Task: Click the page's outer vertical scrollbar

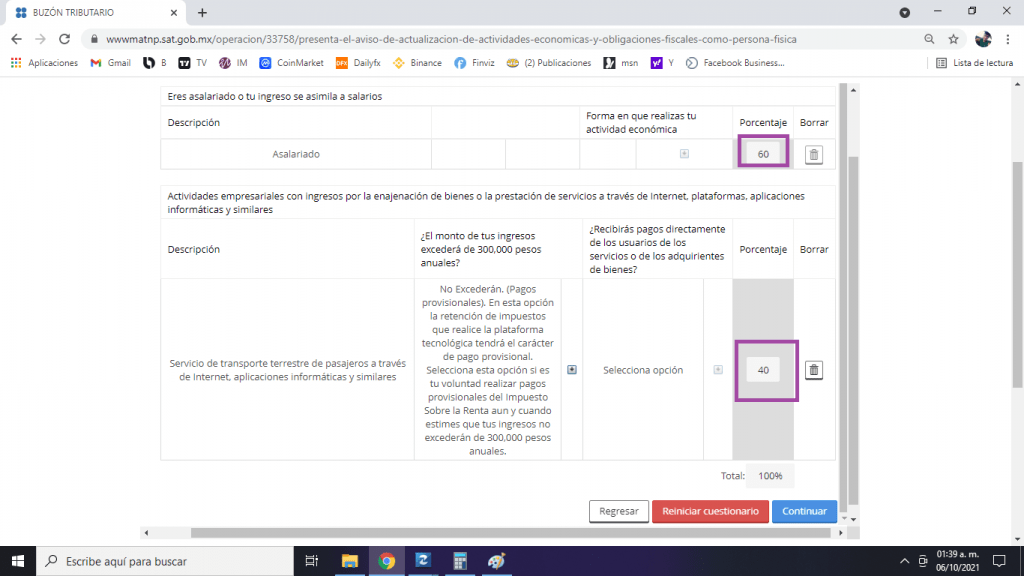Action: tap(1017, 274)
